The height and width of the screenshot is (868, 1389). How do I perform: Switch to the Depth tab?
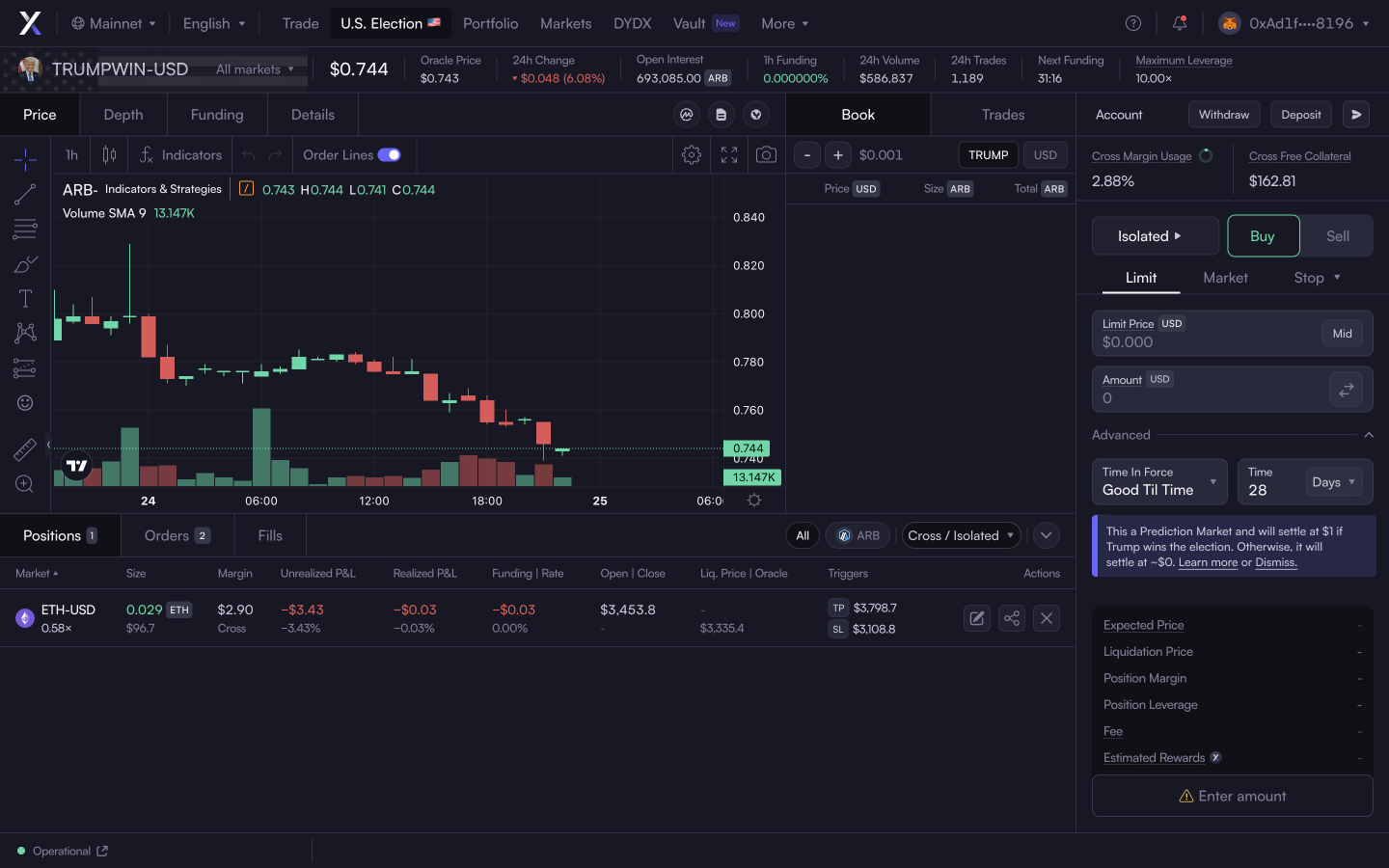click(x=123, y=114)
